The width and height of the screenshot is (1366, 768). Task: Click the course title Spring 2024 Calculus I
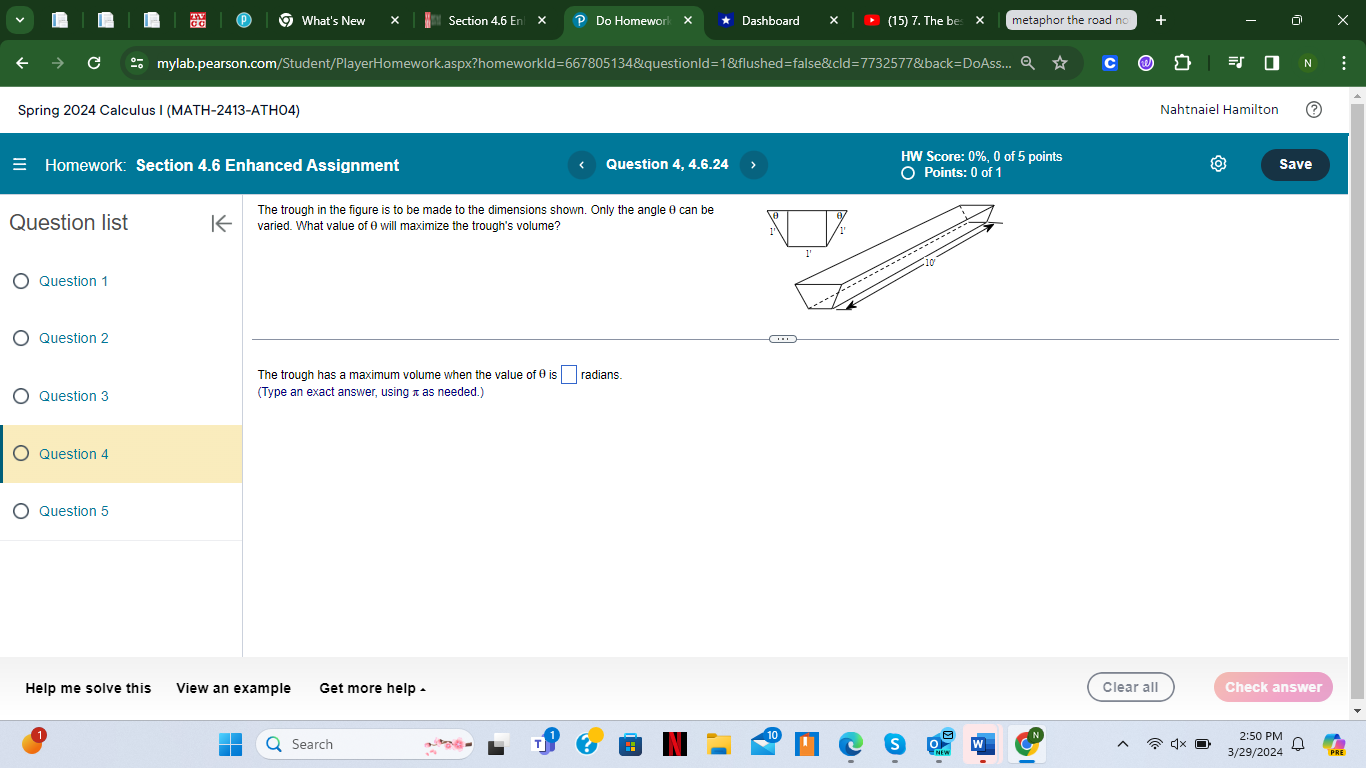point(159,110)
